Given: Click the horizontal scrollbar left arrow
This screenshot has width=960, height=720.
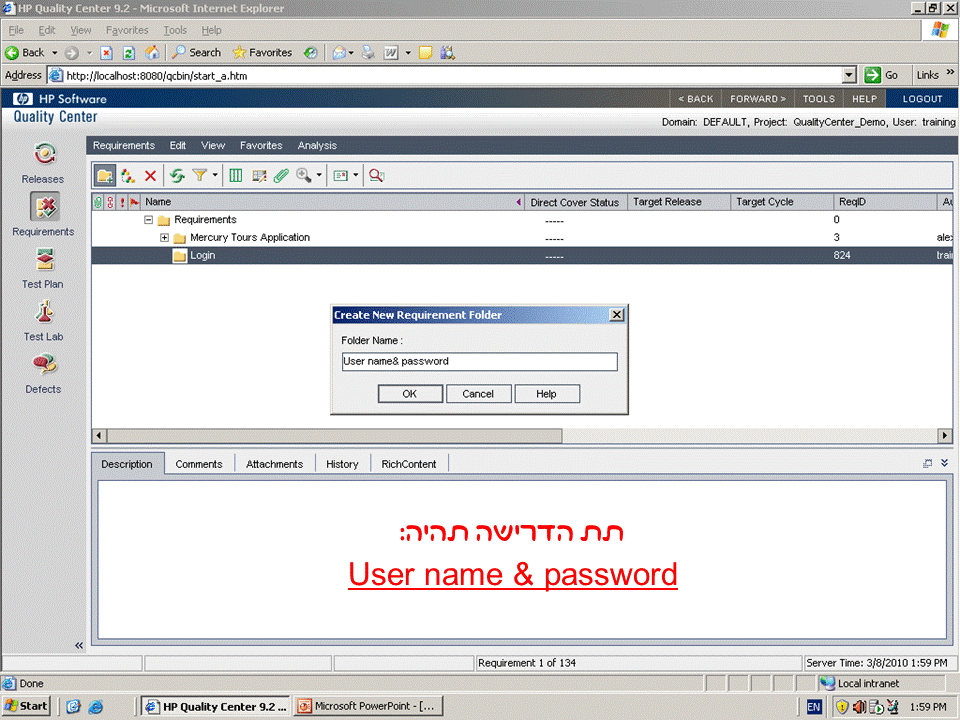Looking at the screenshot, I should point(99,435).
